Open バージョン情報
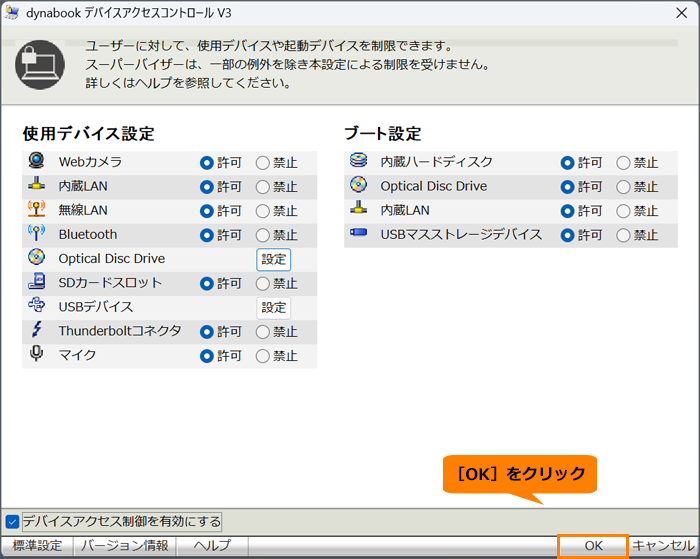This screenshot has height=559, width=700. [125, 546]
